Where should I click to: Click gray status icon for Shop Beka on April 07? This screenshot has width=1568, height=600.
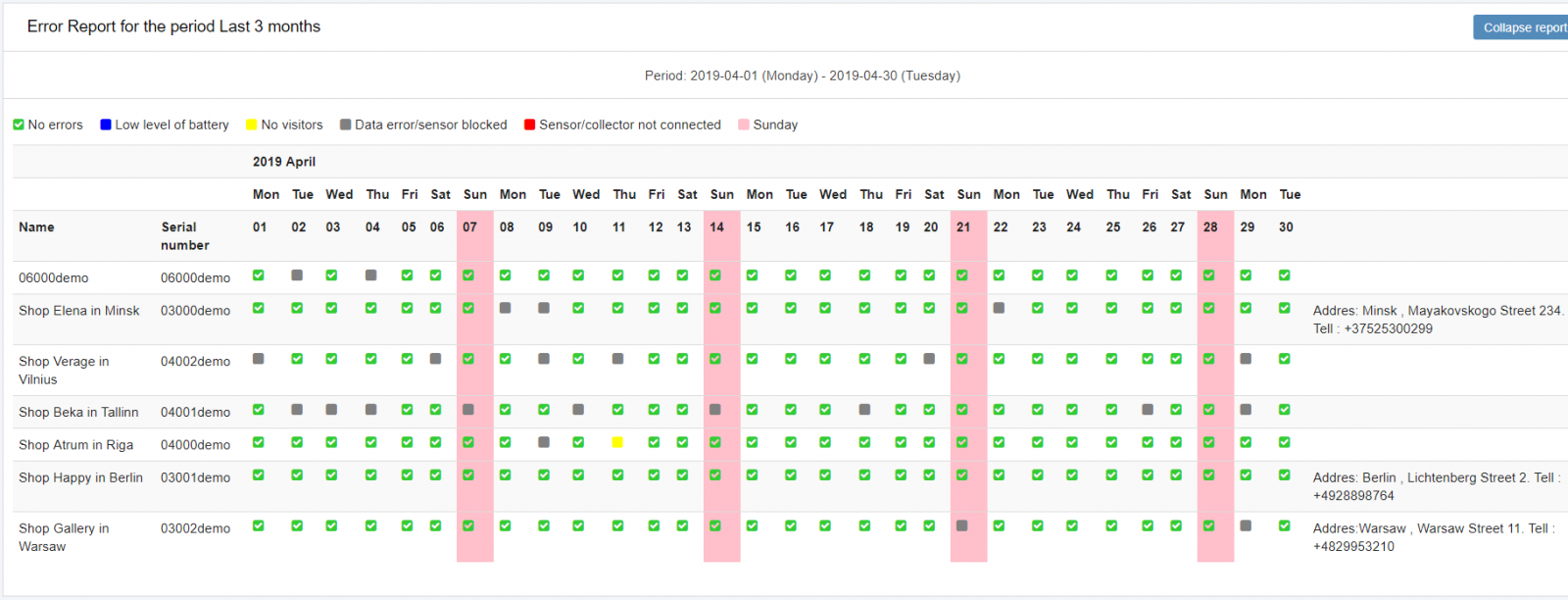click(468, 410)
